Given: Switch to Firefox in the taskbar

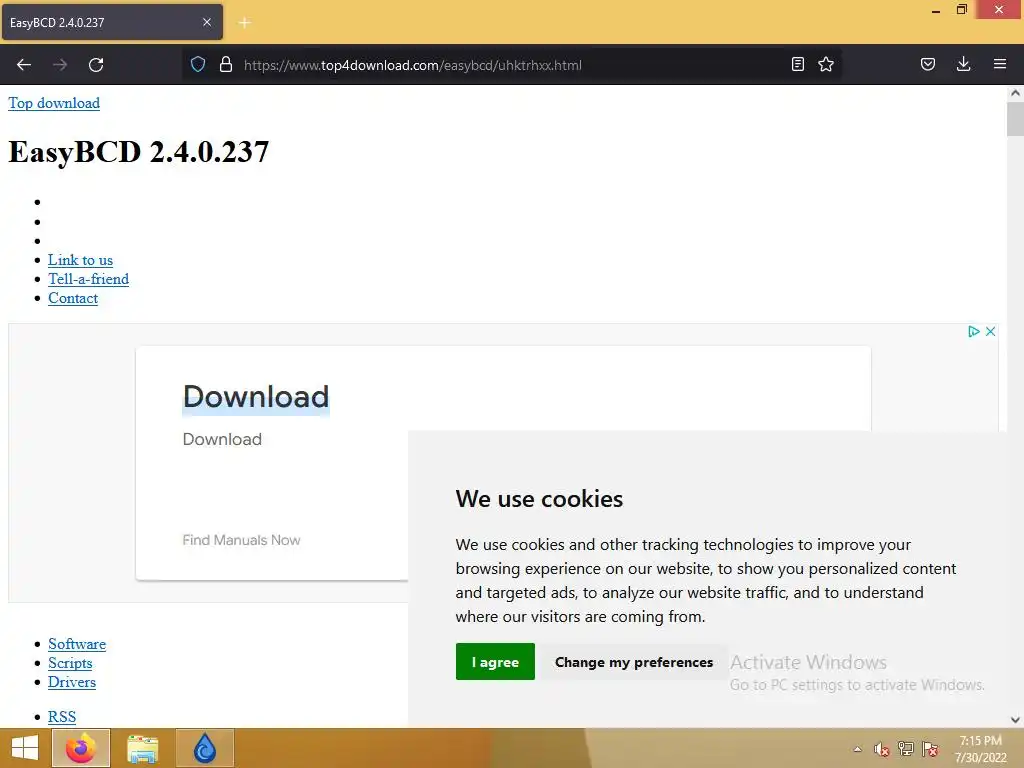Looking at the screenshot, I should 81,748.
